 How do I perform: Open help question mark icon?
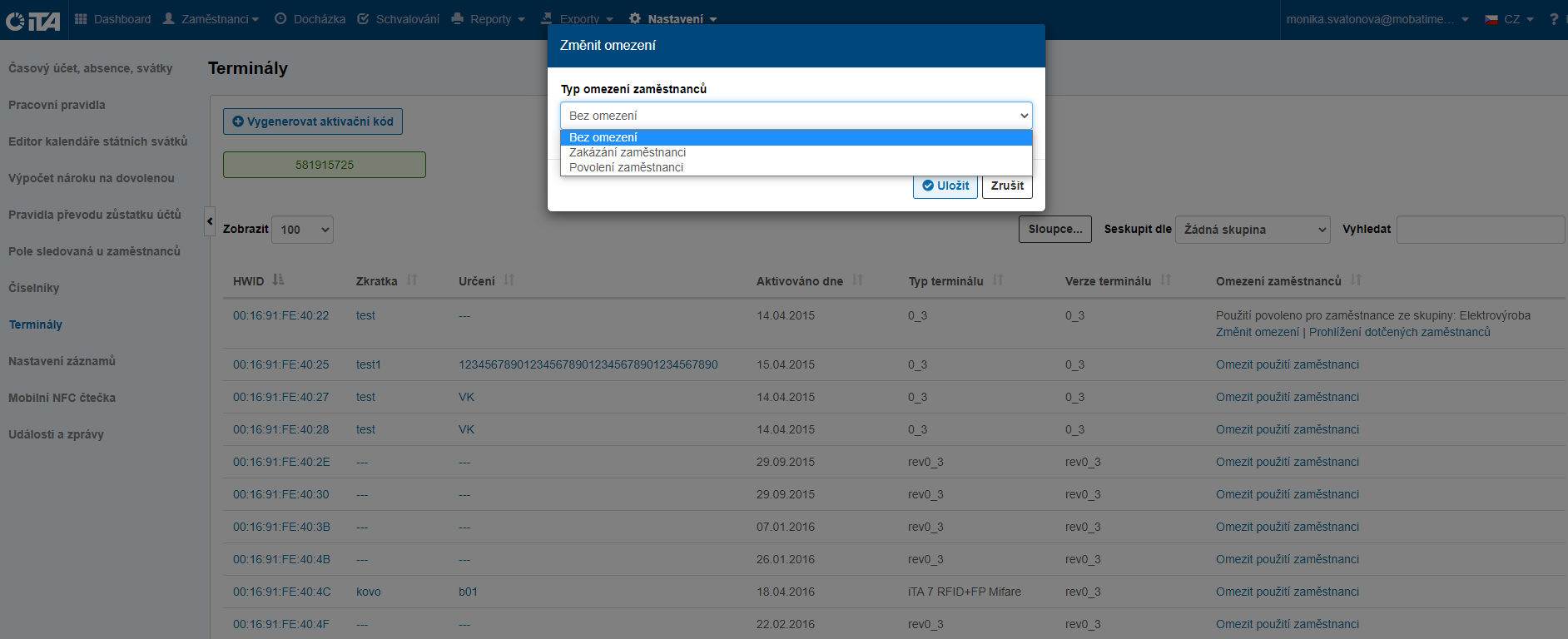(1553, 19)
